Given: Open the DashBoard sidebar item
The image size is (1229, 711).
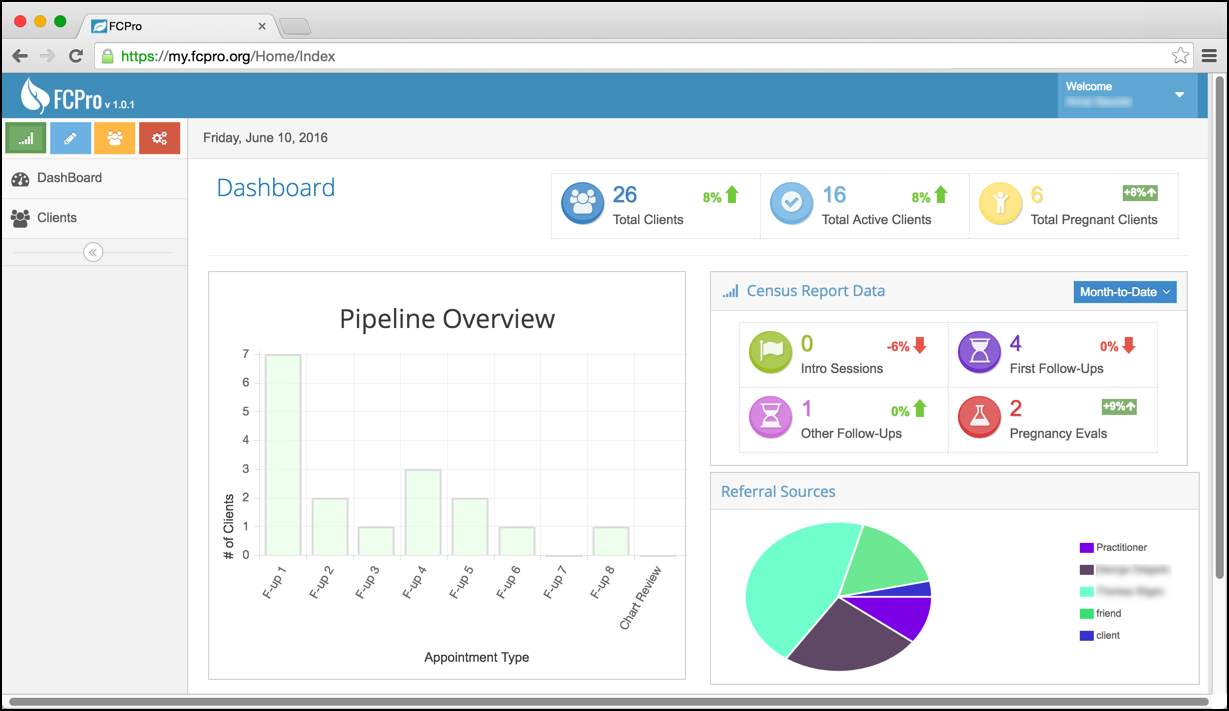Looking at the screenshot, I should coord(69,178).
